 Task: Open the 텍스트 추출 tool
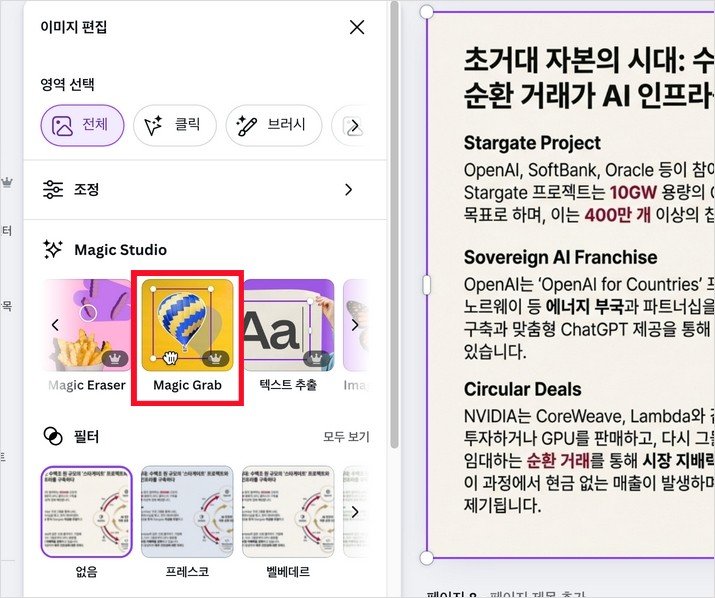pyautogui.click(x=288, y=336)
